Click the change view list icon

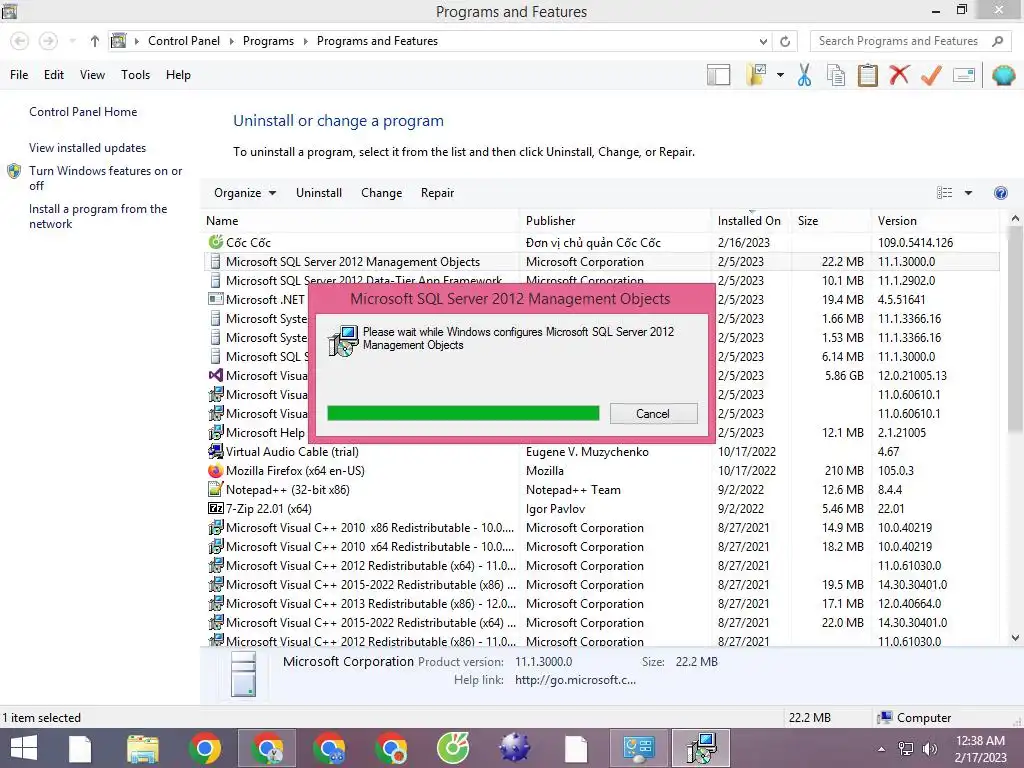944,193
